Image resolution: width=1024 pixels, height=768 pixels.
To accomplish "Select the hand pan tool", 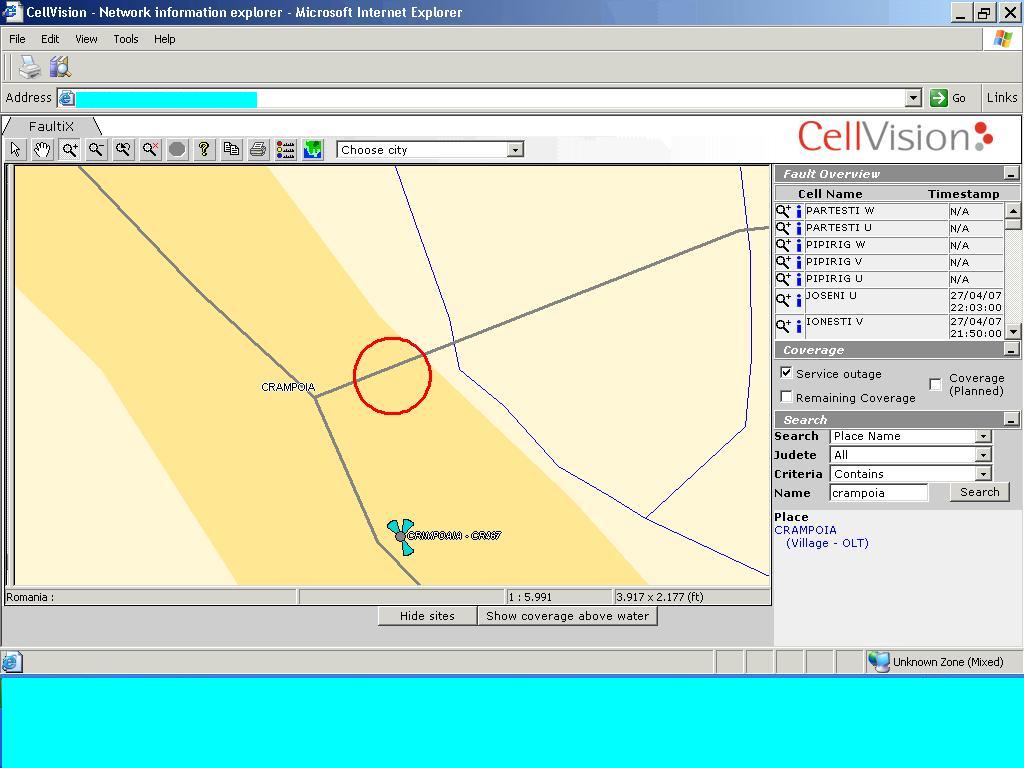I will tap(42, 150).
